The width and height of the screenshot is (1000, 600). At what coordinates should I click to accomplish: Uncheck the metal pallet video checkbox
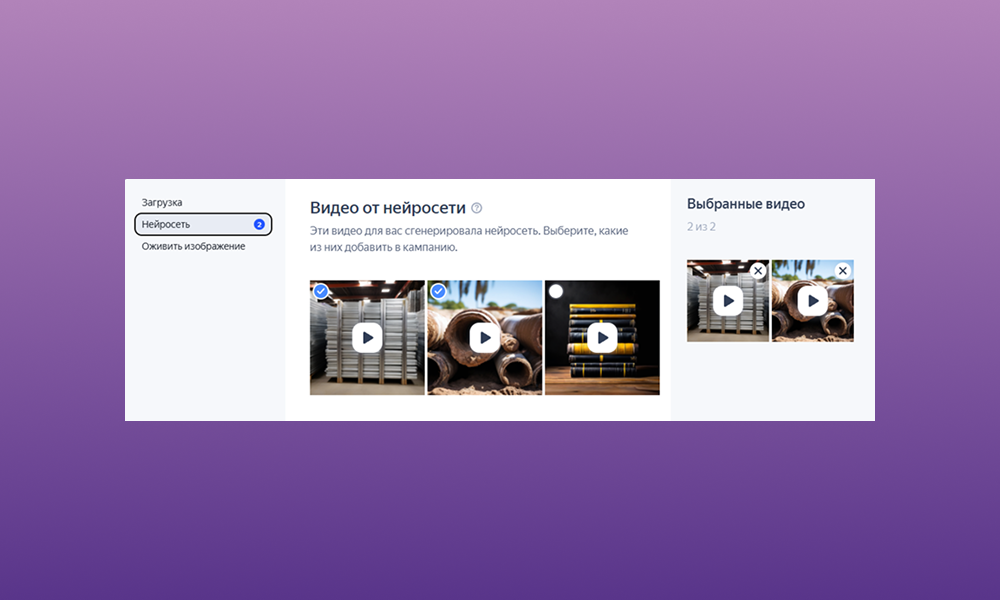321,291
